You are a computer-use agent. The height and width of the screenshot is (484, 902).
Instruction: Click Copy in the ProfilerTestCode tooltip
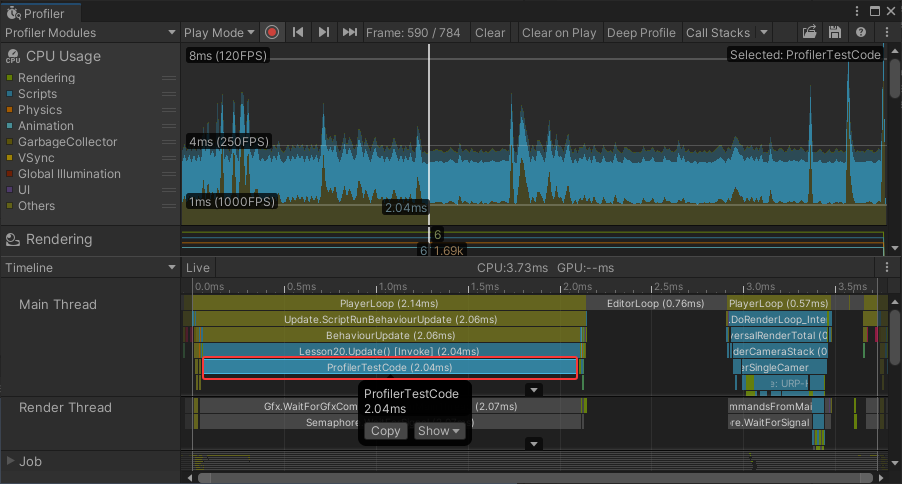click(x=385, y=431)
